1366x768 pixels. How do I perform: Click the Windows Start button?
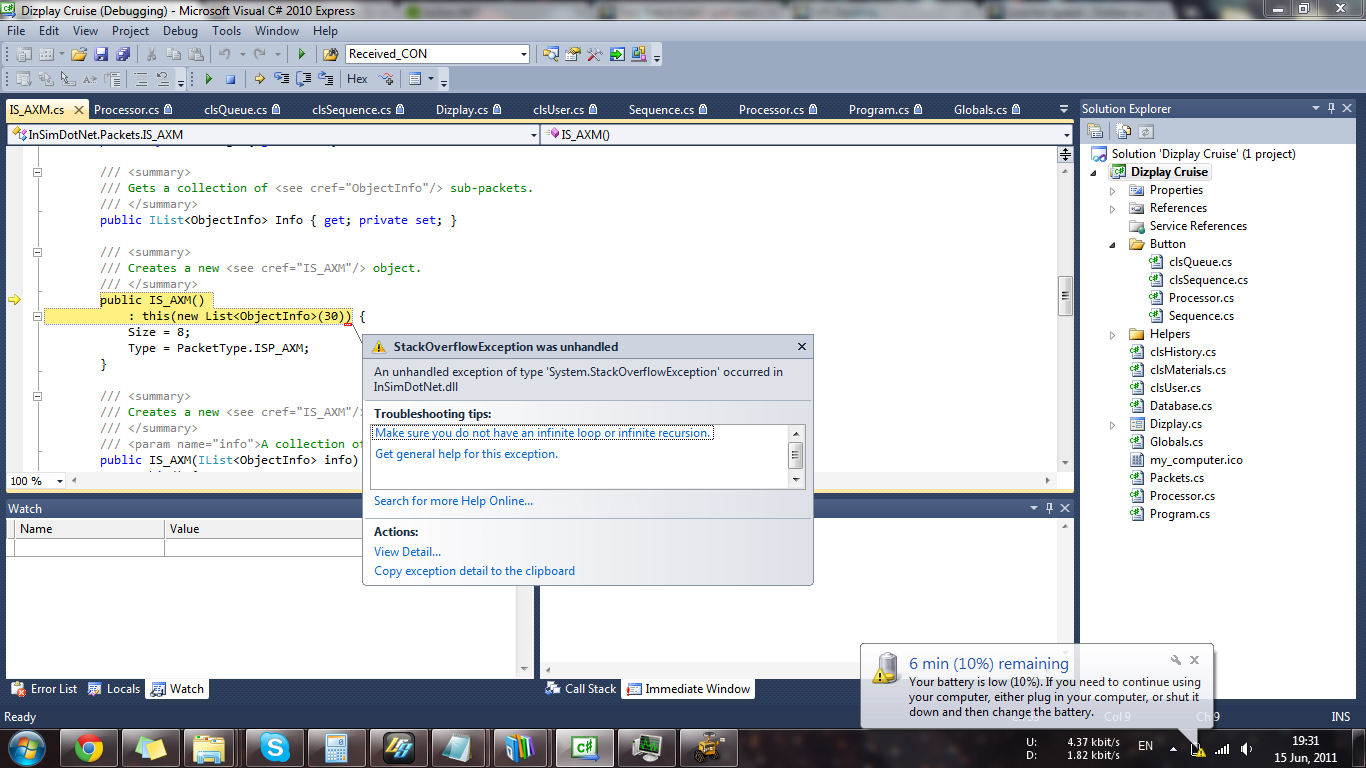[x=27, y=747]
